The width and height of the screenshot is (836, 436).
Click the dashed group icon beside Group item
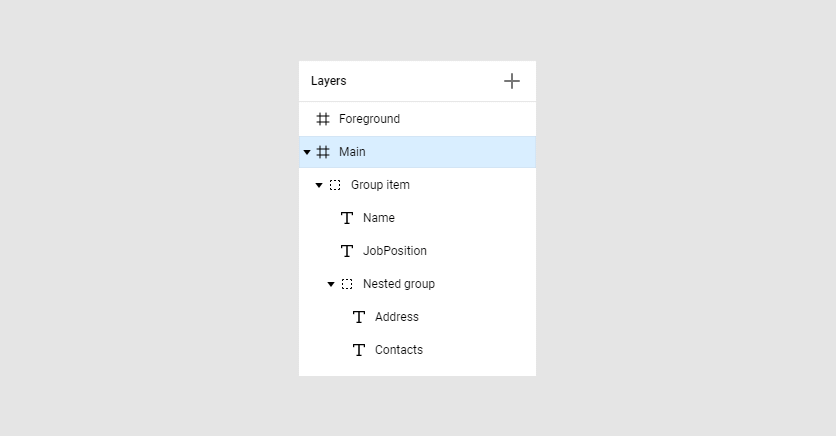click(x=335, y=185)
